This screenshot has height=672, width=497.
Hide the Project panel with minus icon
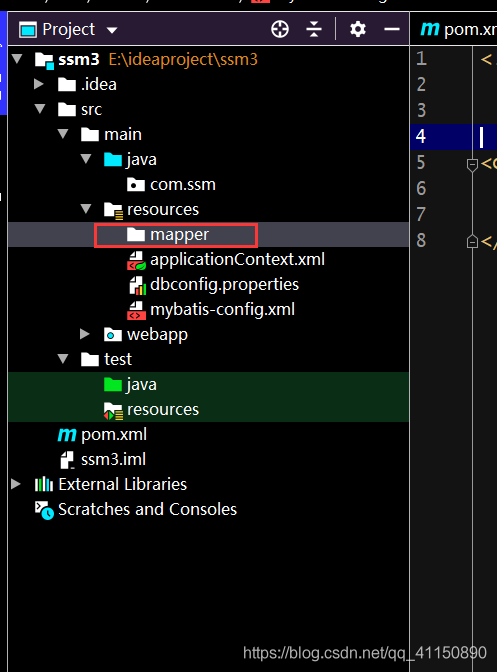(x=392, y=29)
